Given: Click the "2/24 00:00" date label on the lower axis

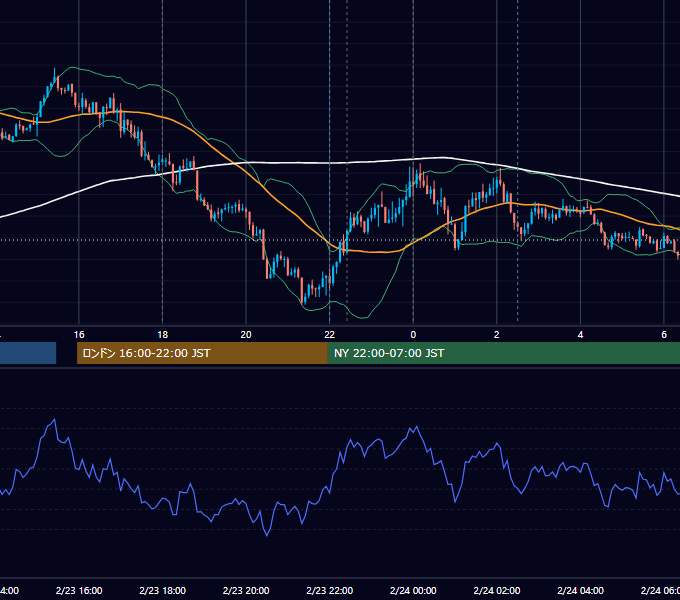Looking at the screenshot, I should tap(413, 590).
